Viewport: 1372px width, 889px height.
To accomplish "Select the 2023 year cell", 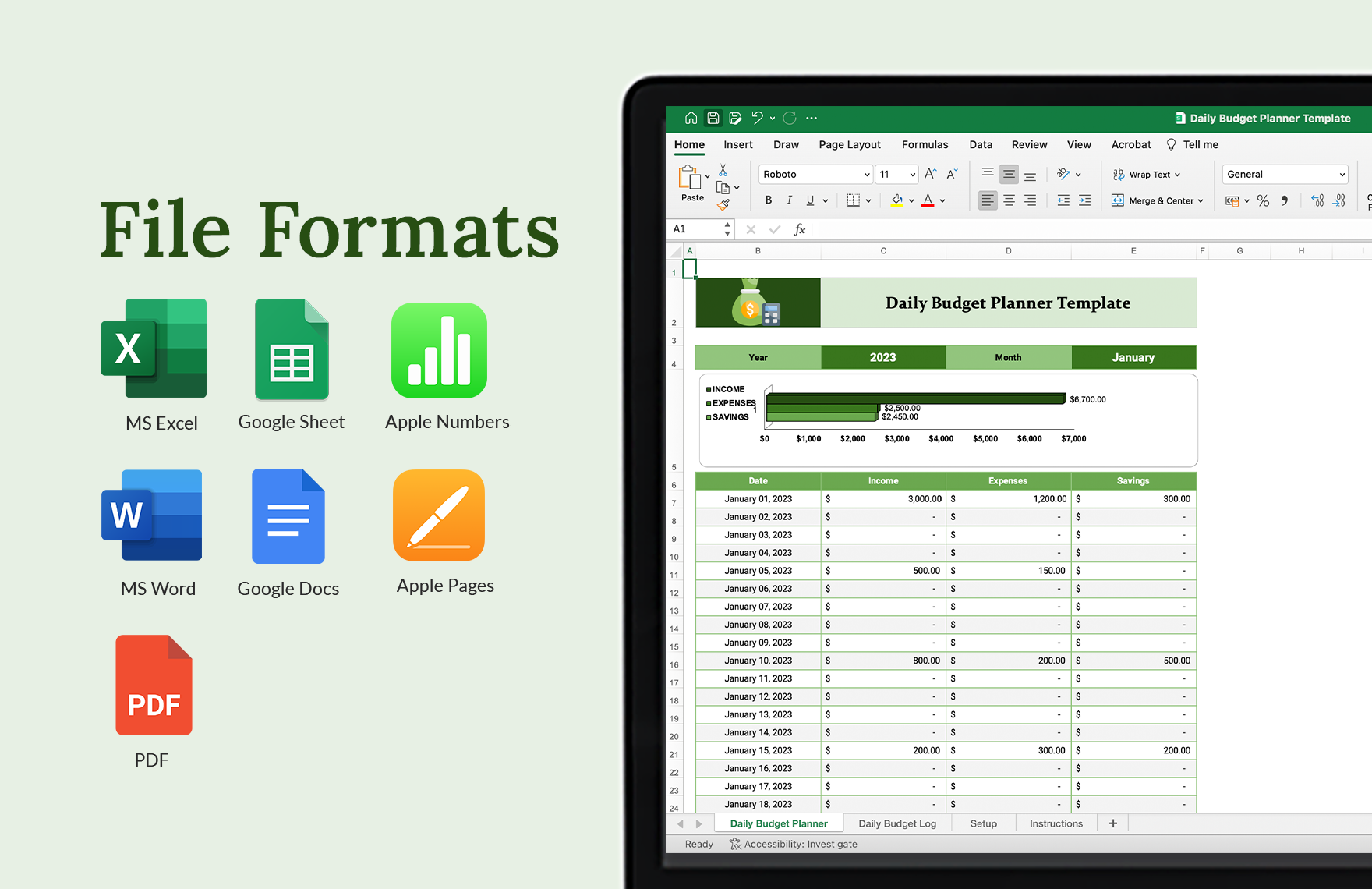I will coord(883,357).
